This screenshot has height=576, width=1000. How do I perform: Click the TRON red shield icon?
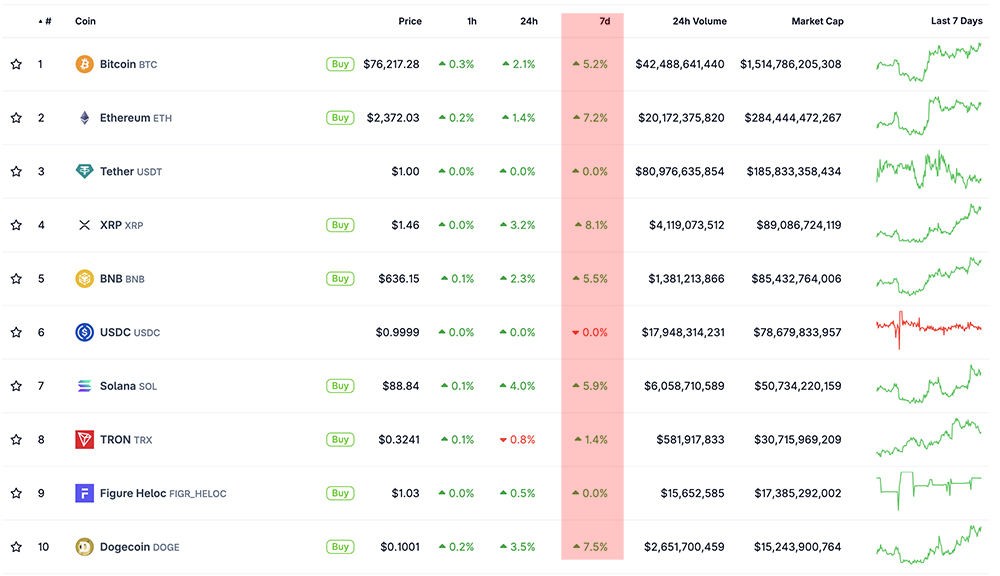pyautogui.click(x=84, y=439)
